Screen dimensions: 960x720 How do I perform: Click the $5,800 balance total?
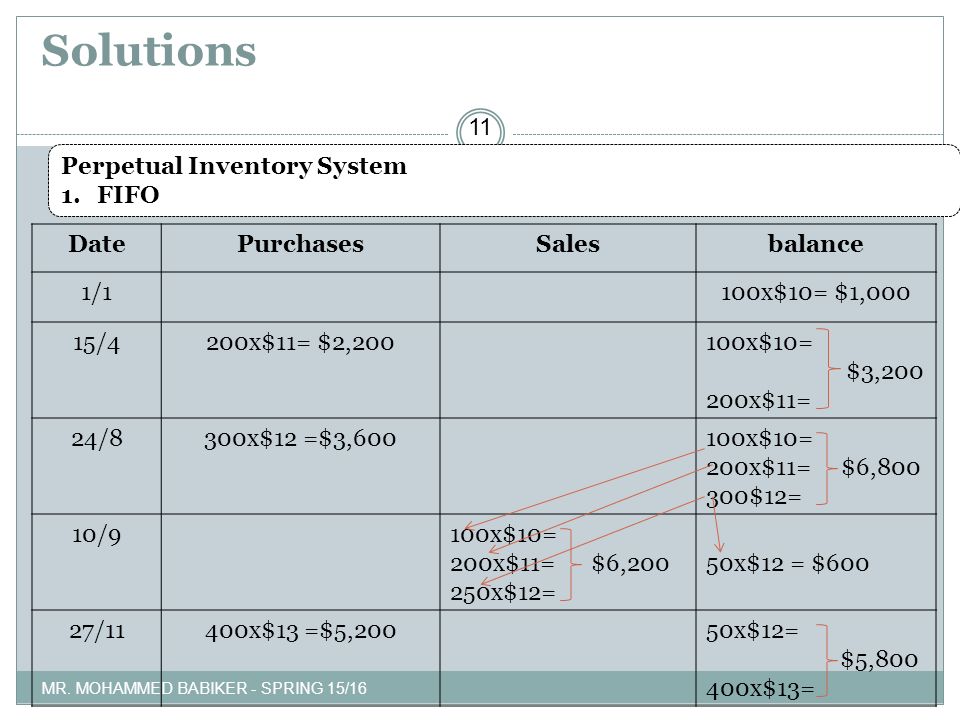[879, 660]
